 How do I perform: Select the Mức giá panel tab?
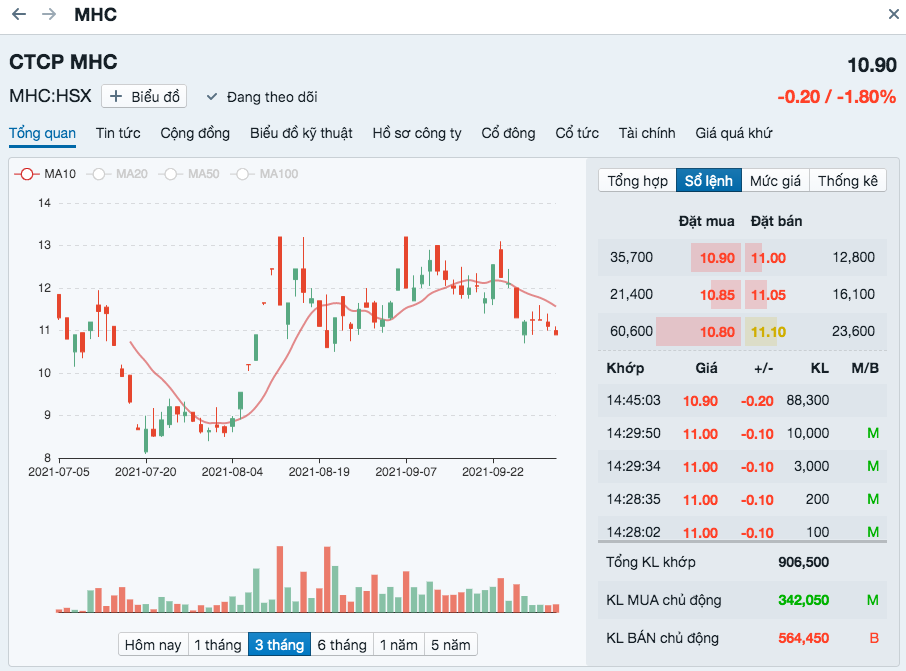775,181
